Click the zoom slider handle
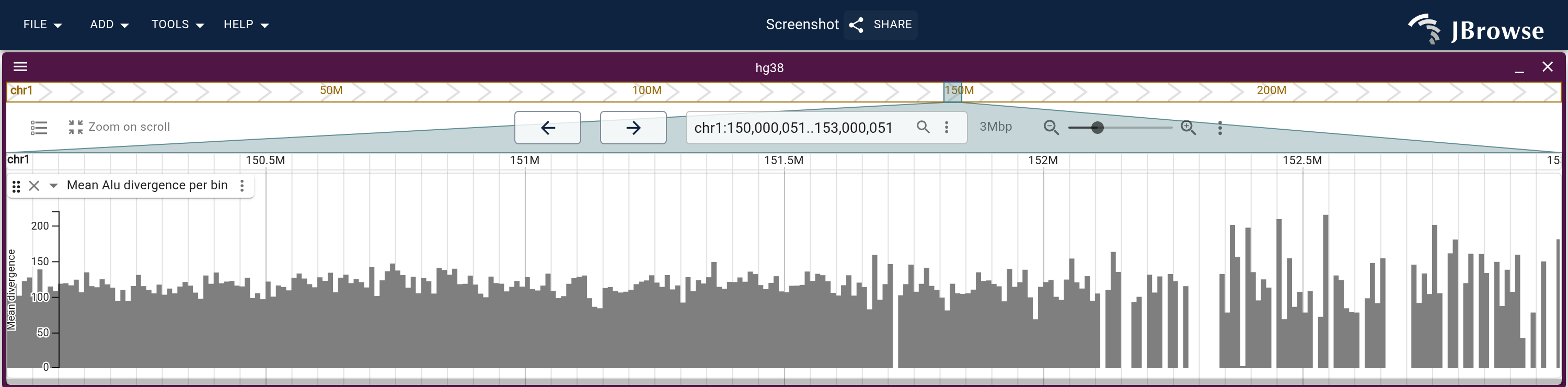Viewport: 1568px width, 387px height. pyautogui.click(x=1097, y=128)
